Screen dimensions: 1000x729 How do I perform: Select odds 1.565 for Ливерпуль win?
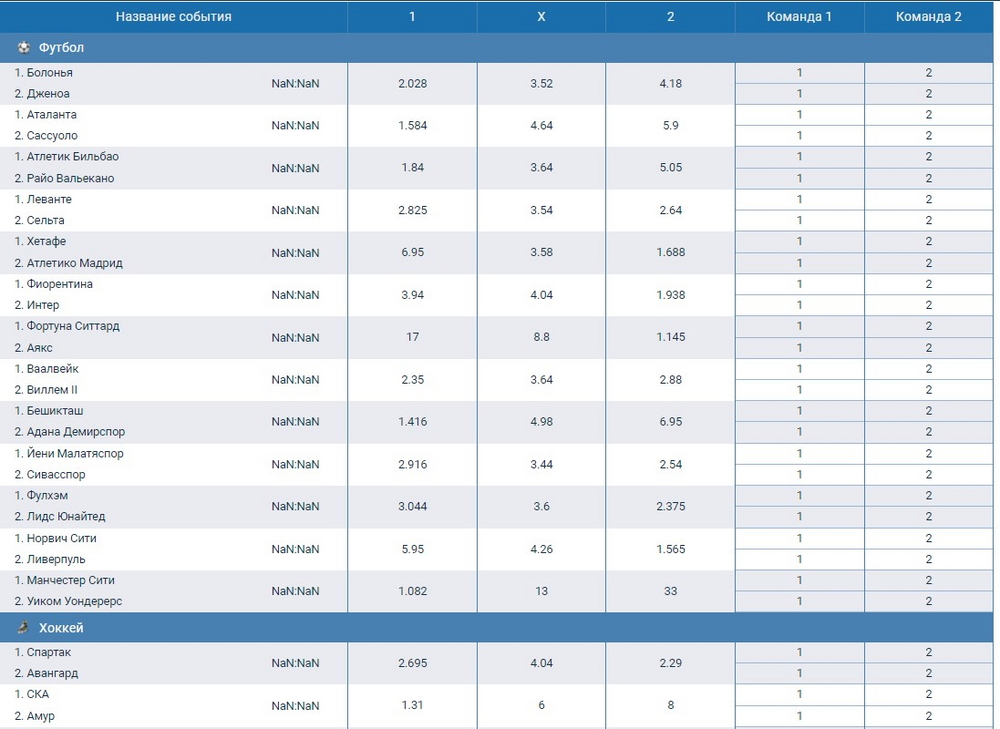(x=670, y=548)
